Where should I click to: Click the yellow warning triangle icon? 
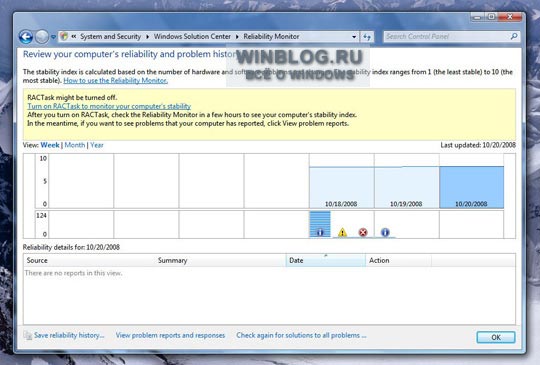tap(342, 232)
